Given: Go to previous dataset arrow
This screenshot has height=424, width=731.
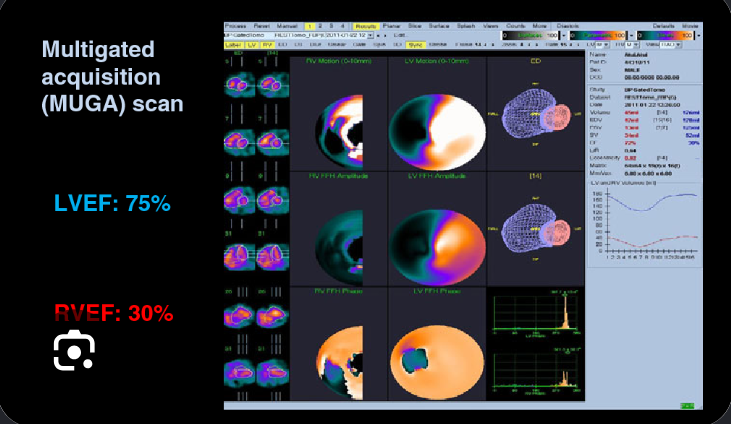Looking at the screenshot, I should click(x=378, y=35).
